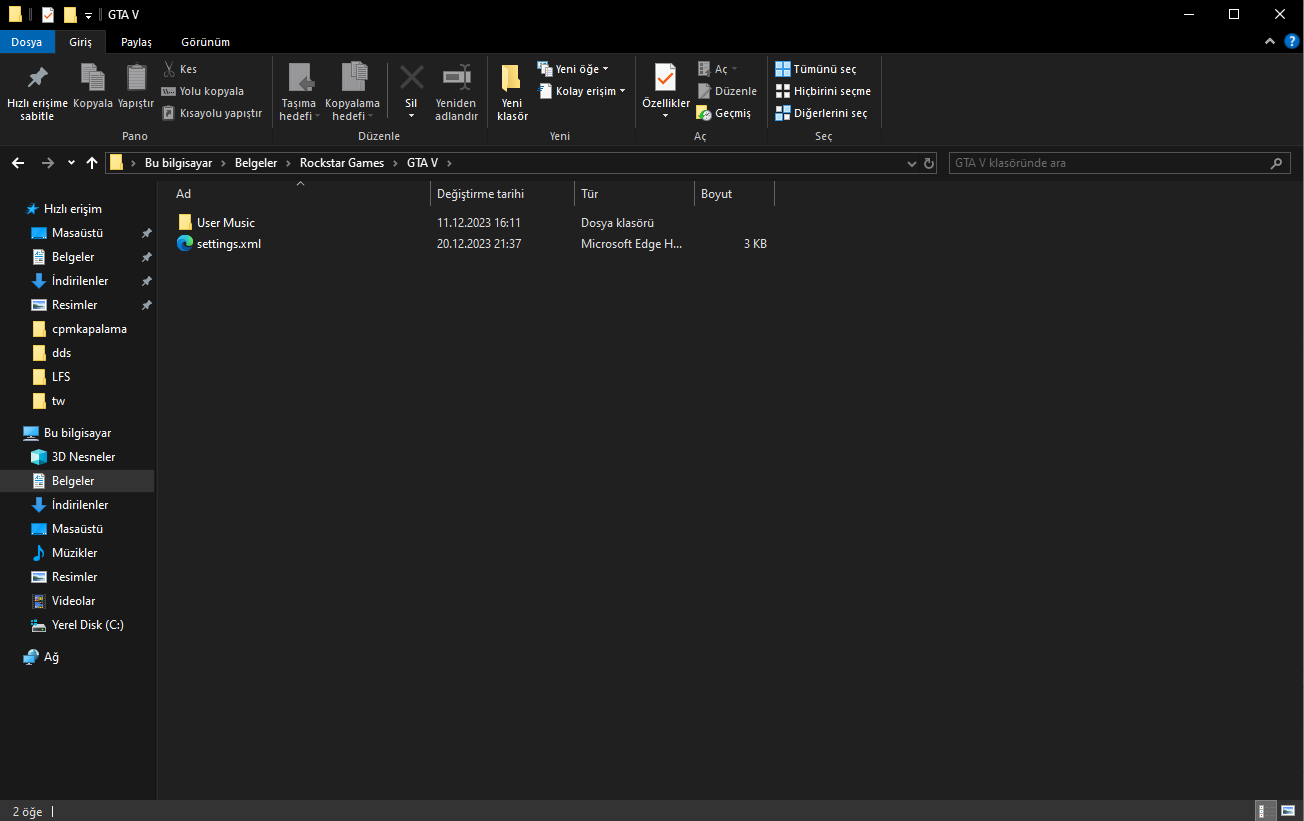The height and width of the screenshot is (821, 1304).
Task: Open Videolar in the sidebar
Action: tap(73, 601)
